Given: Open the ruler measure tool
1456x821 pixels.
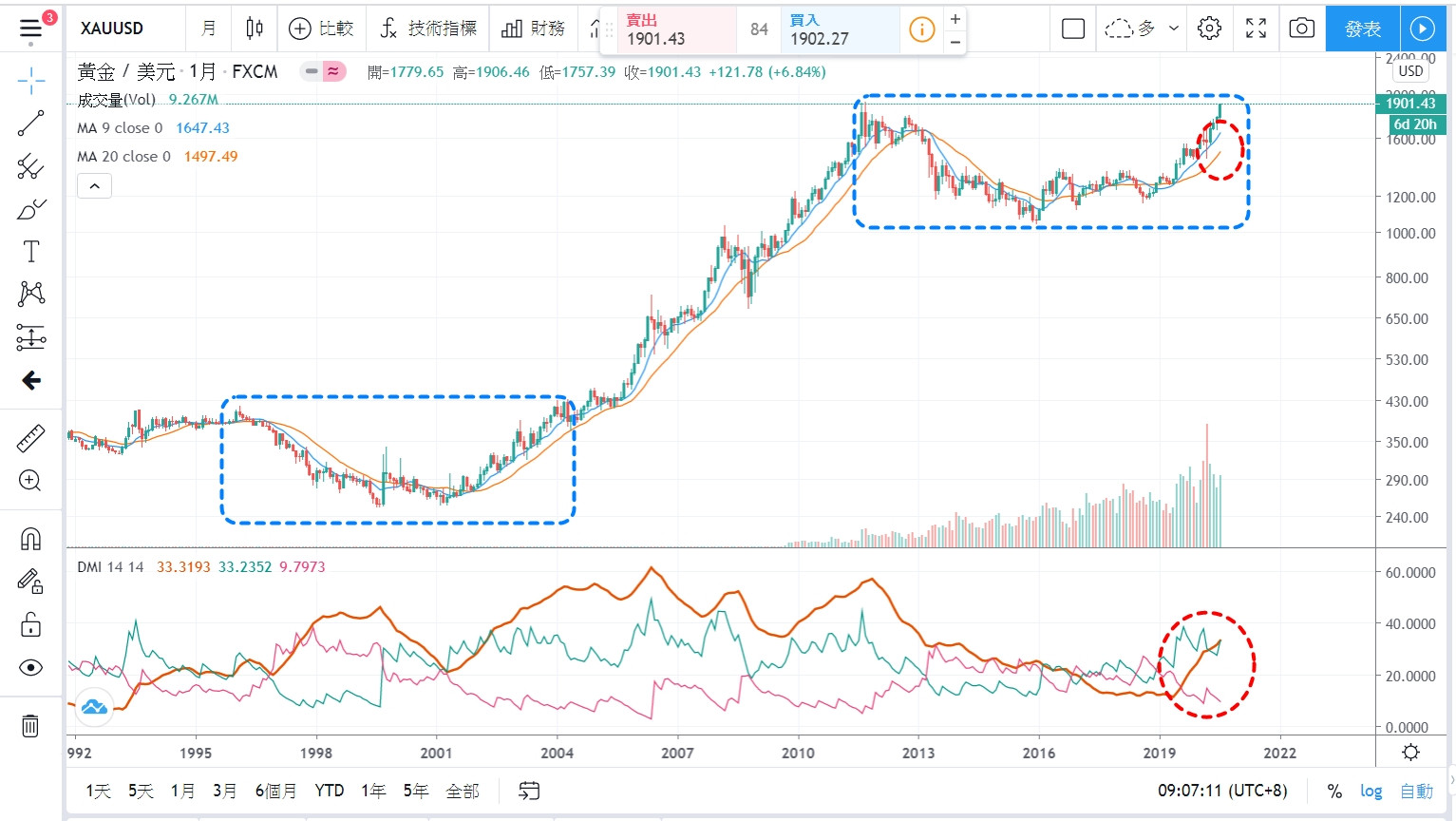Looking at the screenshot, I should click(30, 438).
